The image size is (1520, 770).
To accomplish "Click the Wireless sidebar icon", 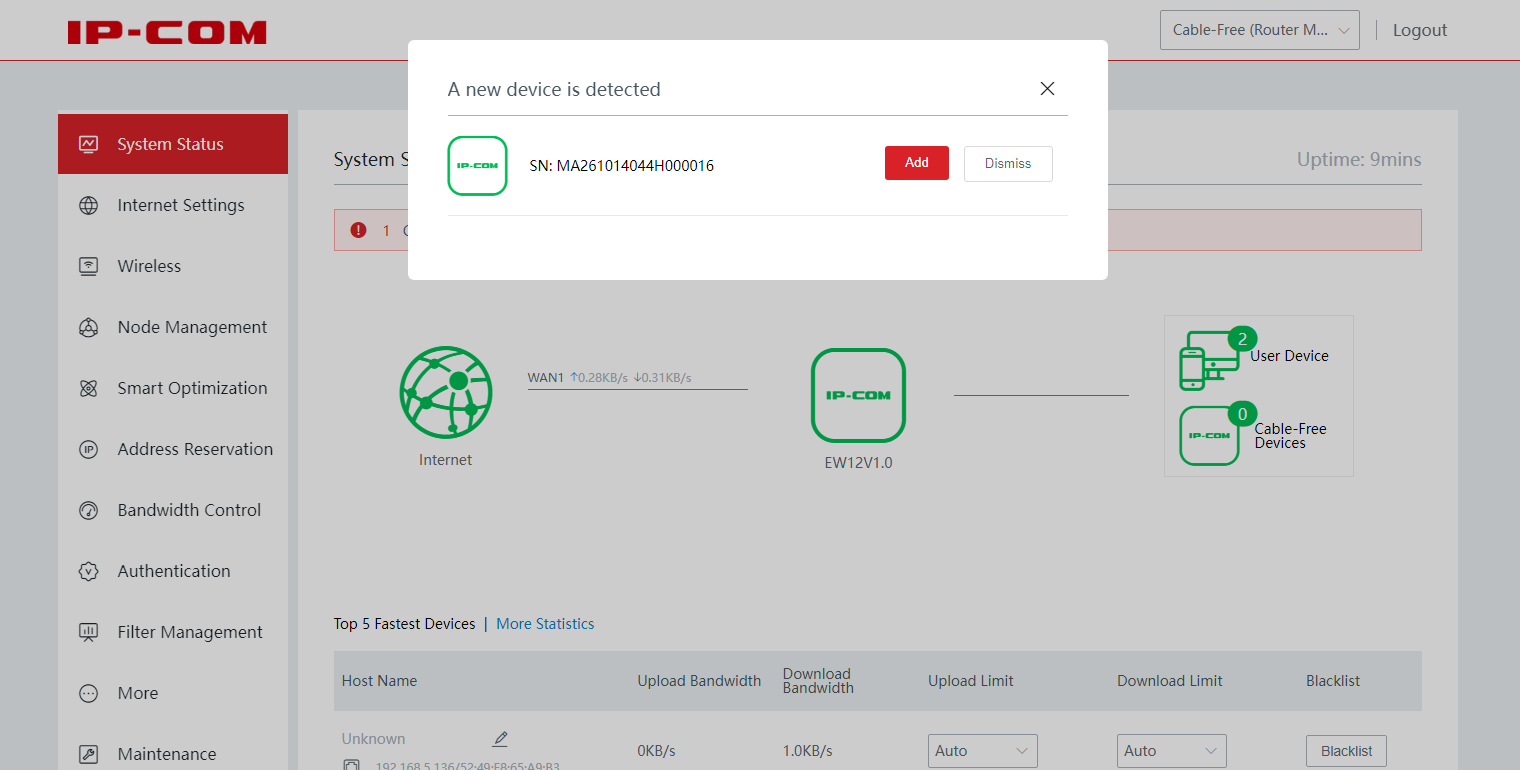I will coord(88,266).
